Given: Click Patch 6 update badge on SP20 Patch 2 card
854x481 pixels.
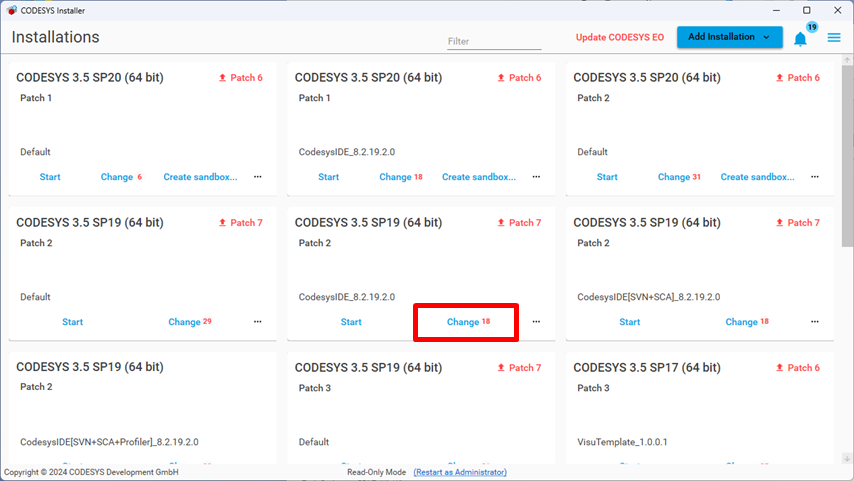Looking at the screenshot, I should coord(798,77).
